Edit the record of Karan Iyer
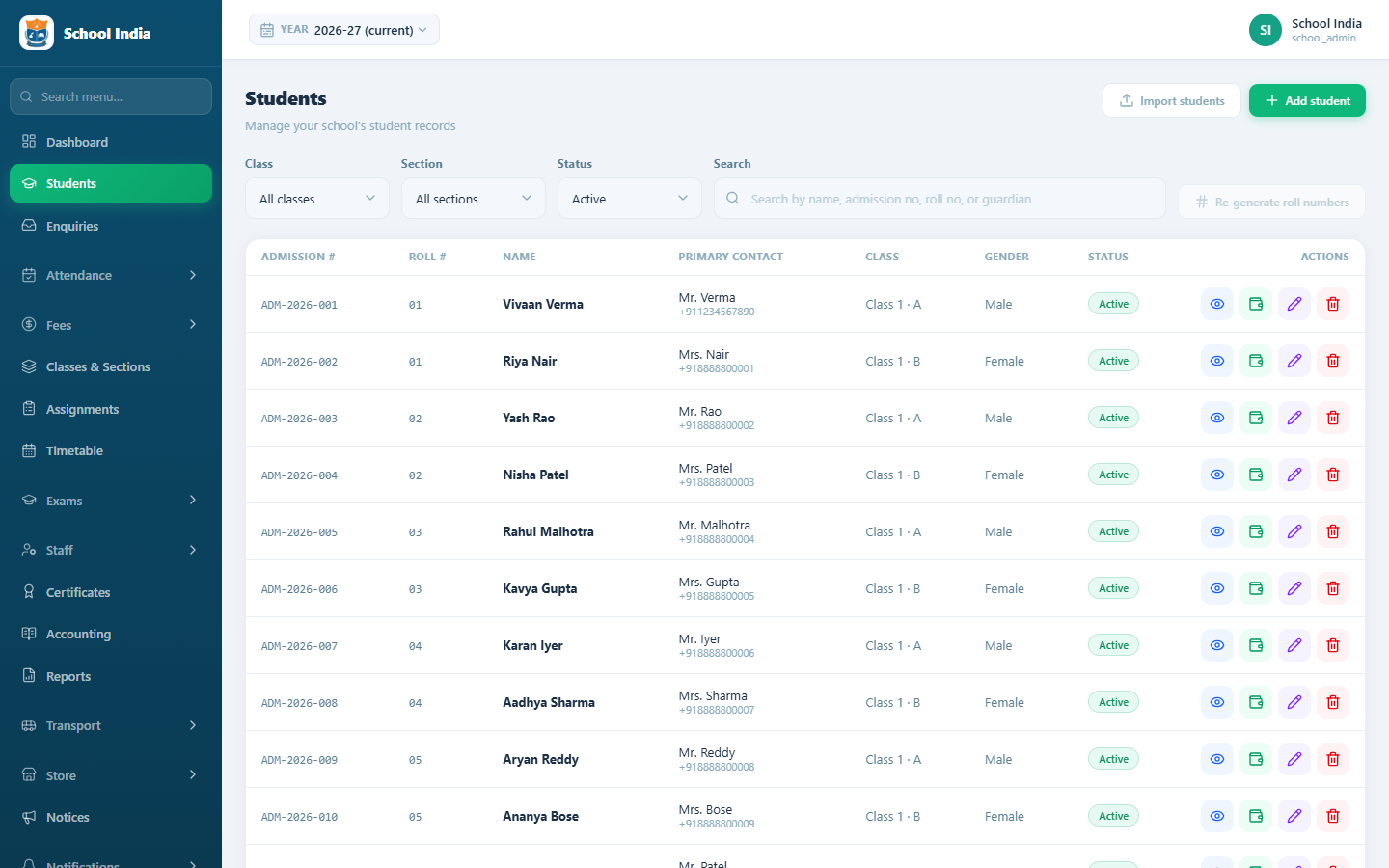The width and height of the screenshot is (1389, 868). click(1294, 645)
